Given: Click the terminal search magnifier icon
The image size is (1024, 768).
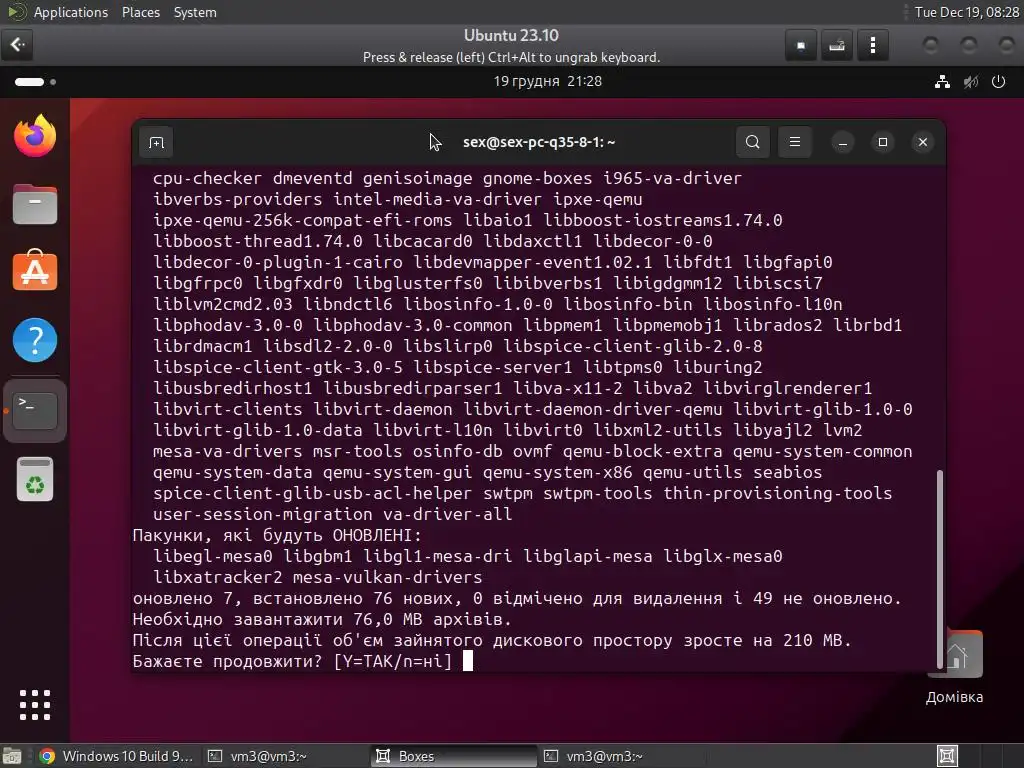Looking at the screenshot, I should 752,142.
